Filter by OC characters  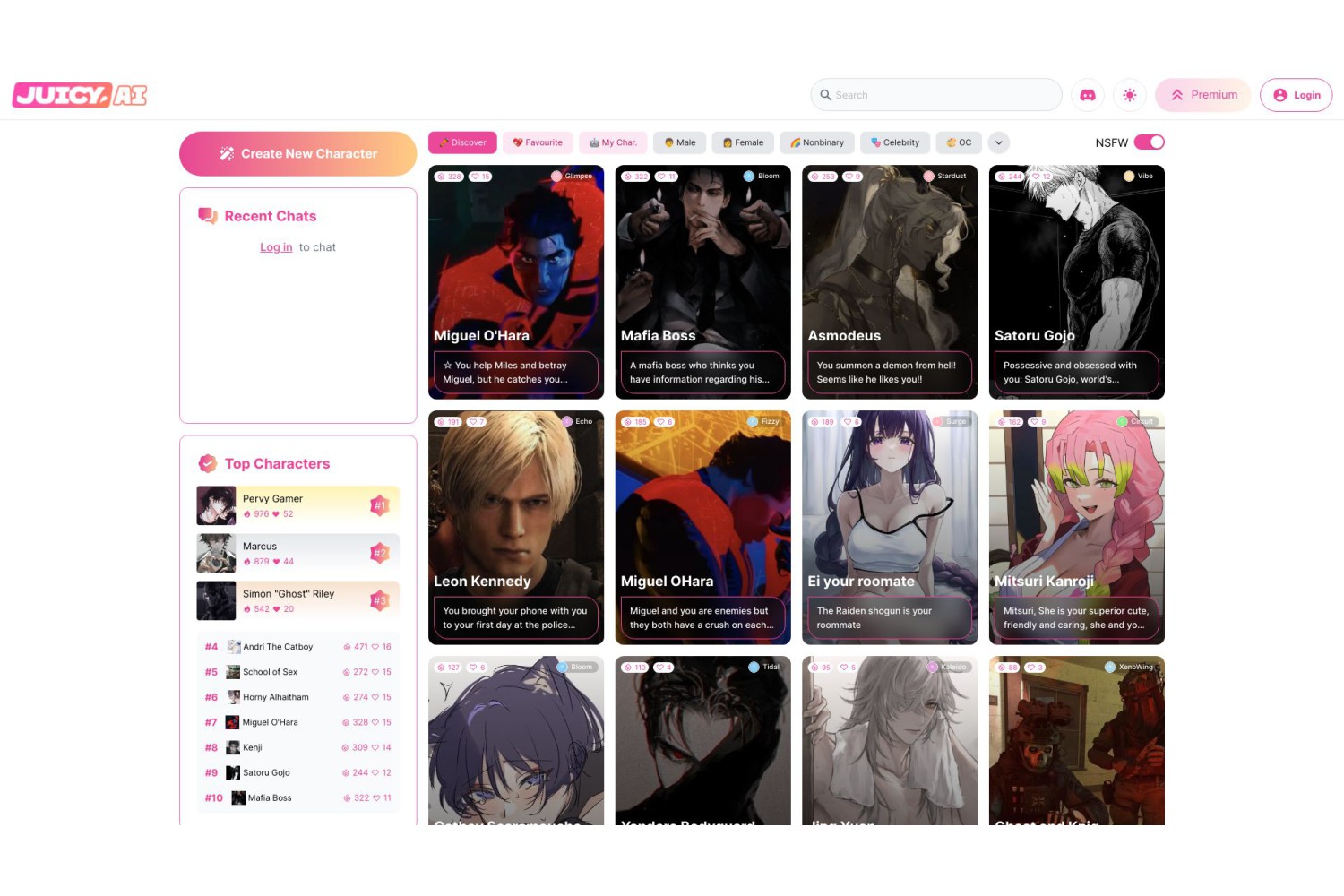pyautogui.click(x=959, y=142)
